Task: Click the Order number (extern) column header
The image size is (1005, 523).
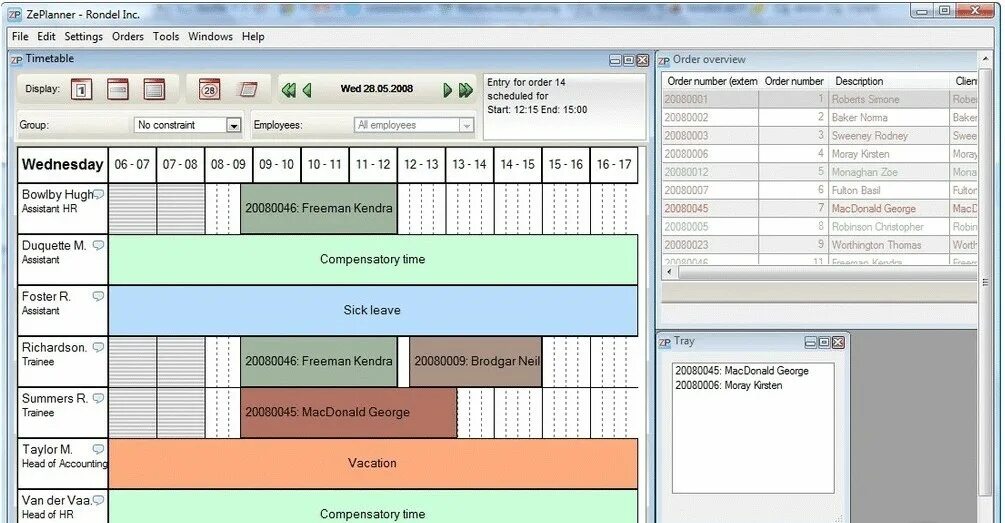Action: pyautogui.click(x=711, y=81)
